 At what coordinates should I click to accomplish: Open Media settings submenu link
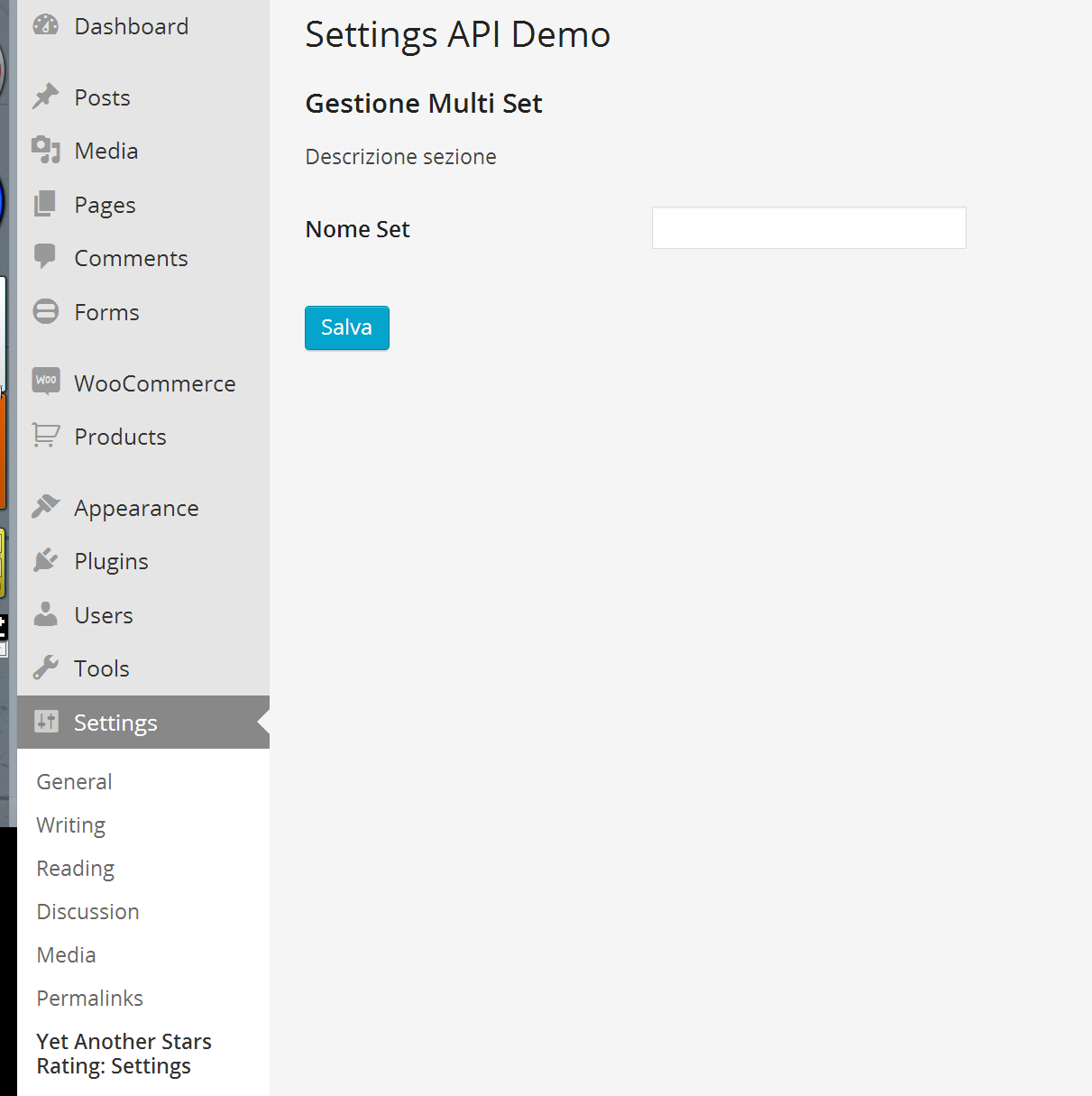point(66,954)
